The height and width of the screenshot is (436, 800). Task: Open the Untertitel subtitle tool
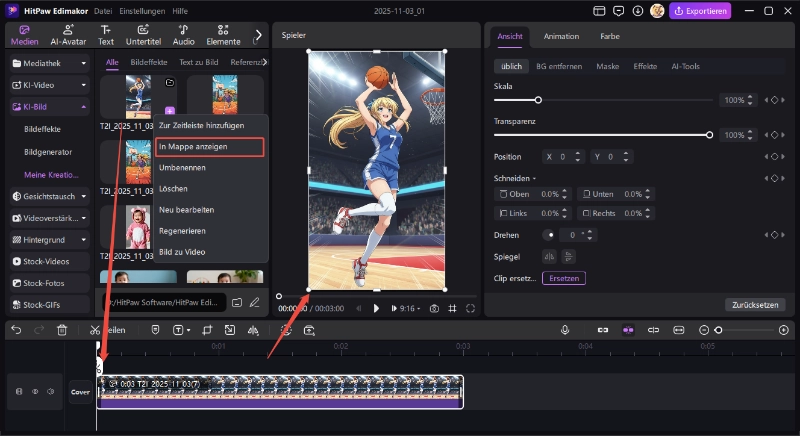[143, 35]
